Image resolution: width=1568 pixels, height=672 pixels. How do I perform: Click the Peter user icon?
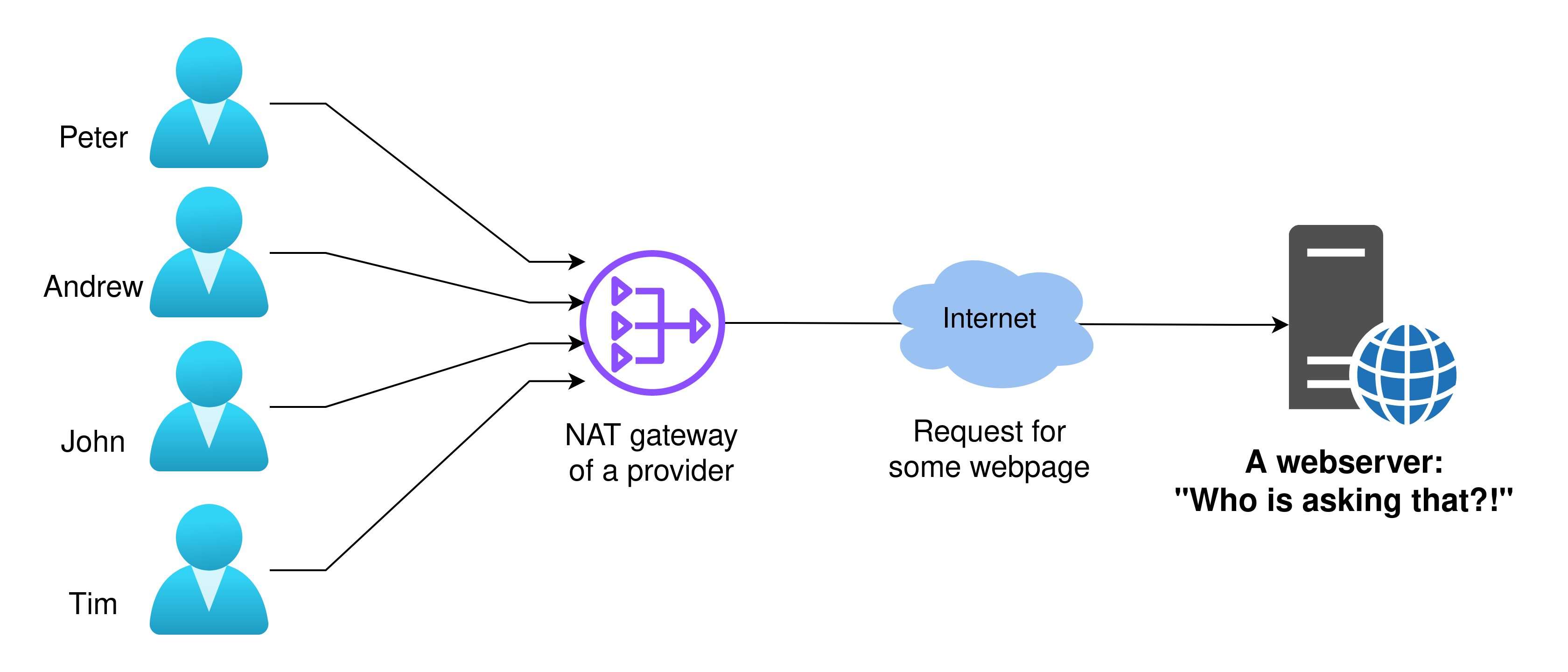pyautogui.click(x=200, y=90)
